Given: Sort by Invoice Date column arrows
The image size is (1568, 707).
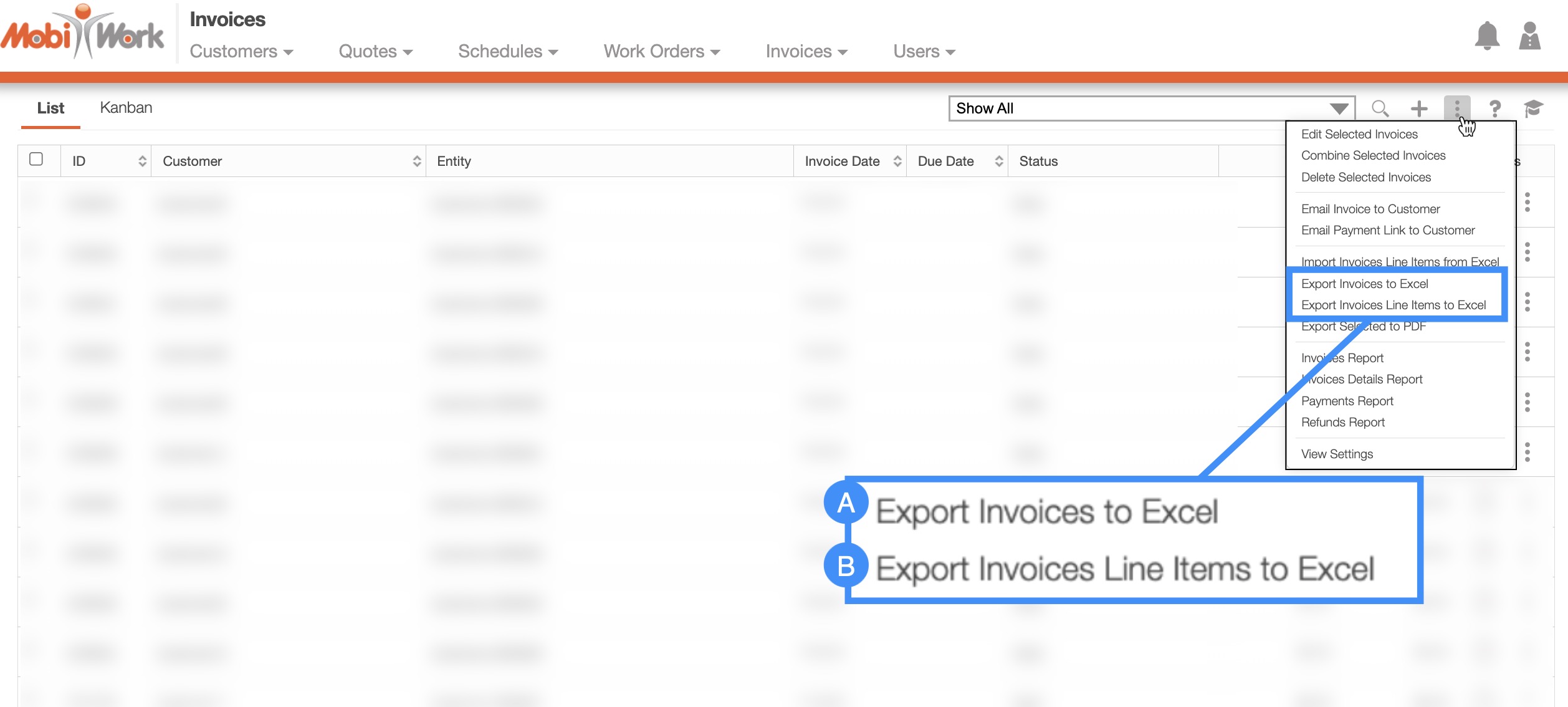Looking at the screenshot, I should [897, 161].
